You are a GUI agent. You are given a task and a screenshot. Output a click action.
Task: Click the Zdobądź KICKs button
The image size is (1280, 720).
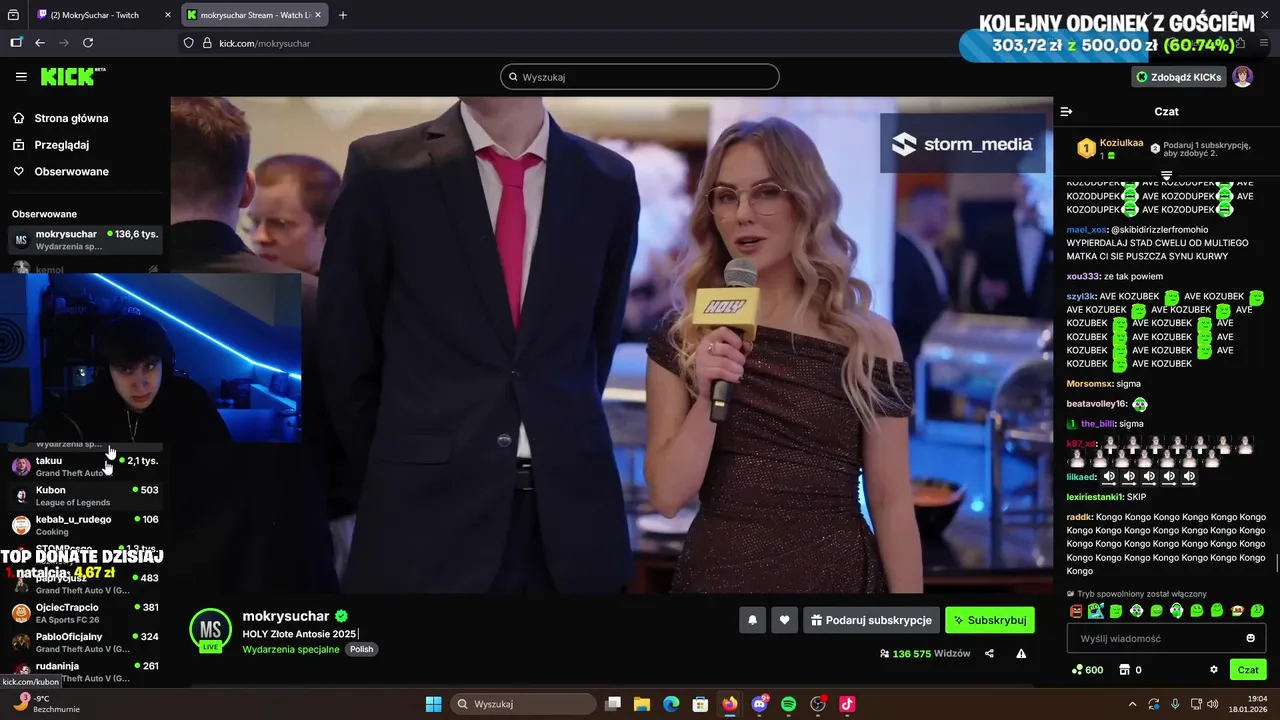pos(1179,77)
